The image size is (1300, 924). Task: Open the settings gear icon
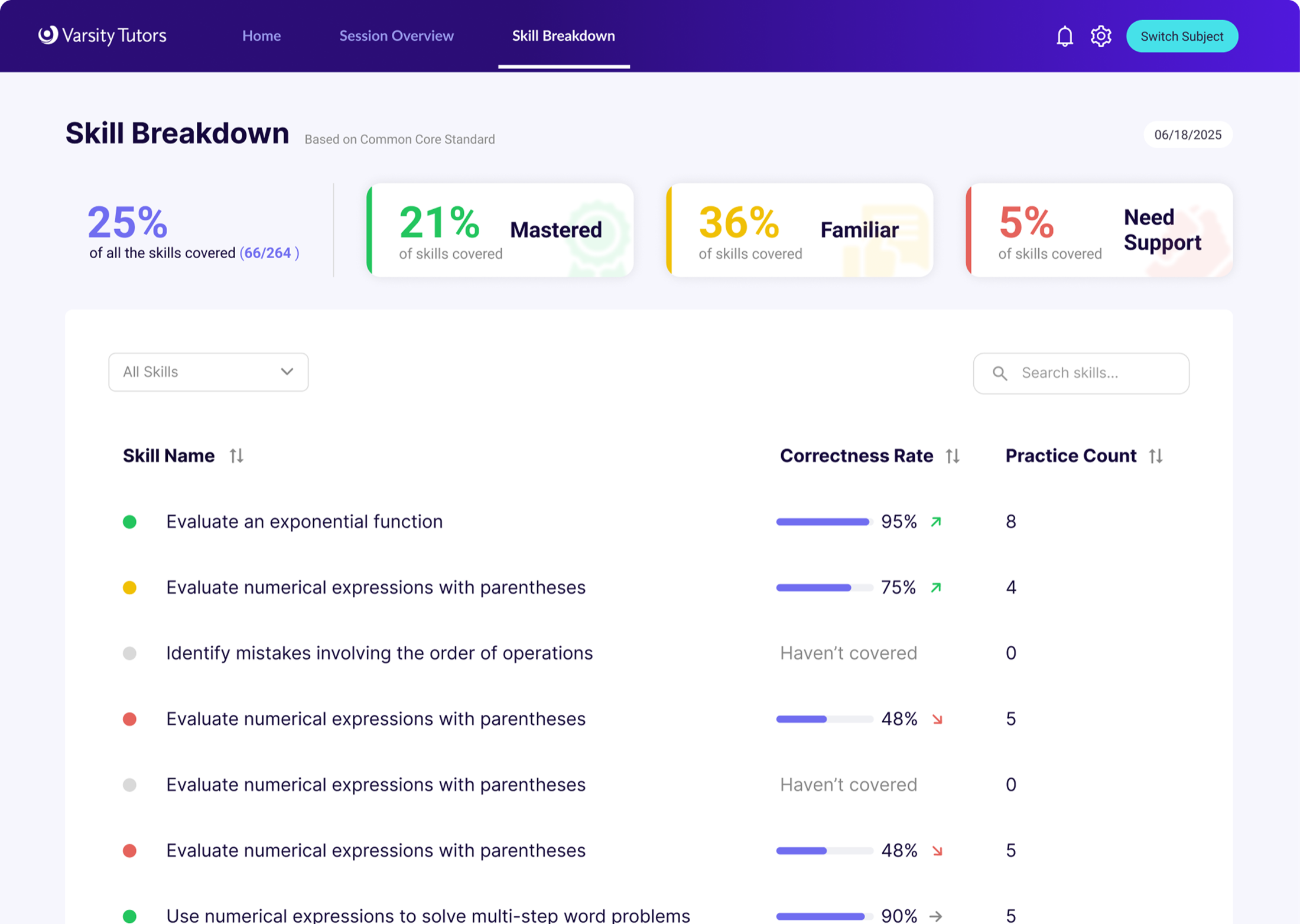(1100, 36)
